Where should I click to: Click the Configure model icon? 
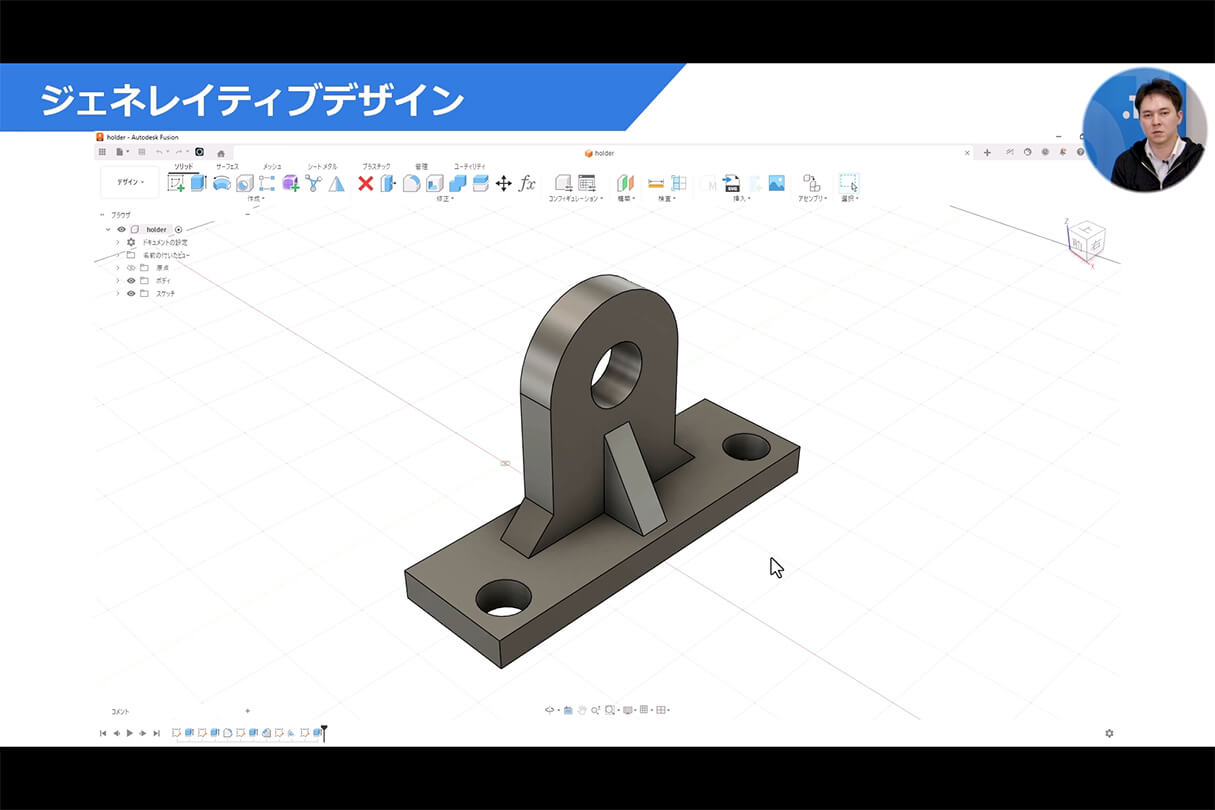pos(563,183)
